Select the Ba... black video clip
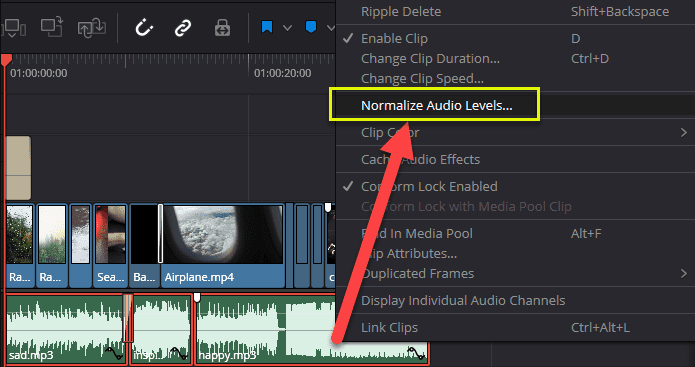Image resolution: width=695 pixels, height=367 pixels. tap(144, 245)
